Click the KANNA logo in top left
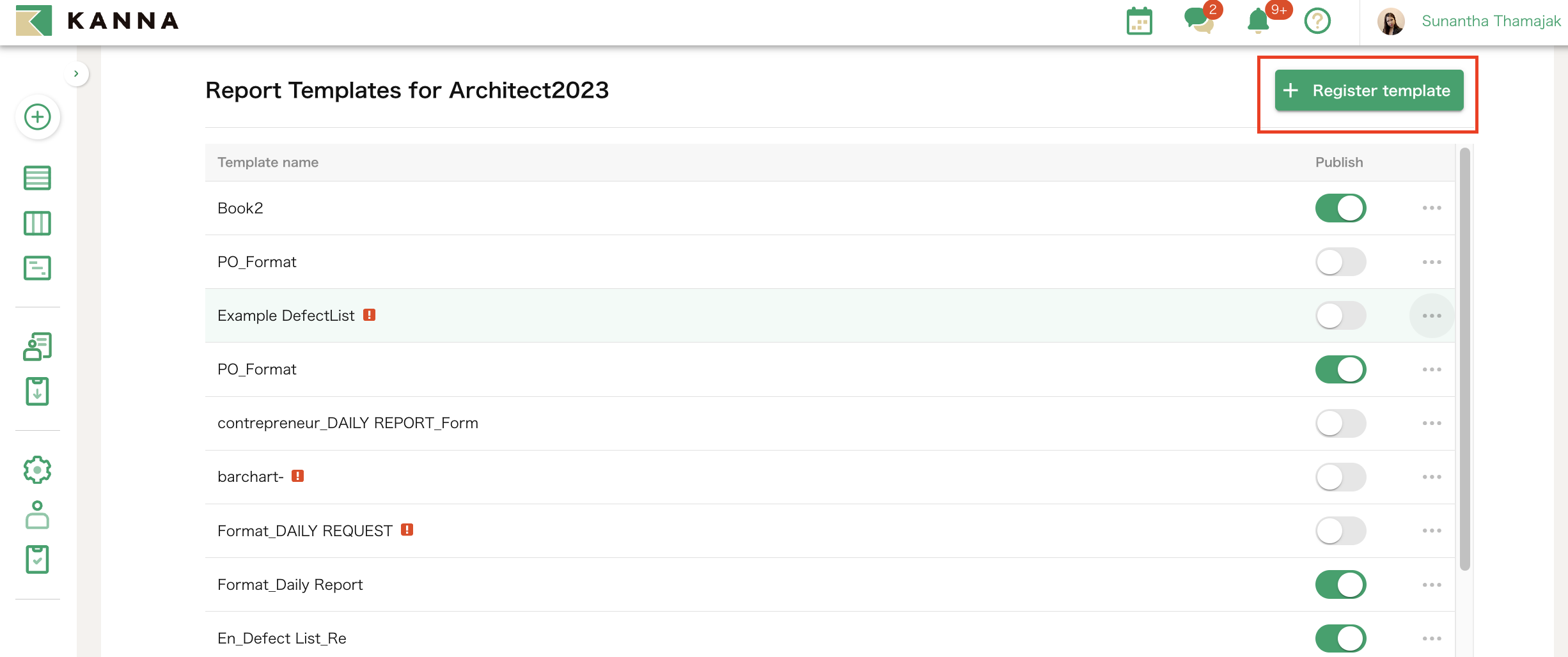The width and height of the screenshot is (1568, 657). coord(96,20)
